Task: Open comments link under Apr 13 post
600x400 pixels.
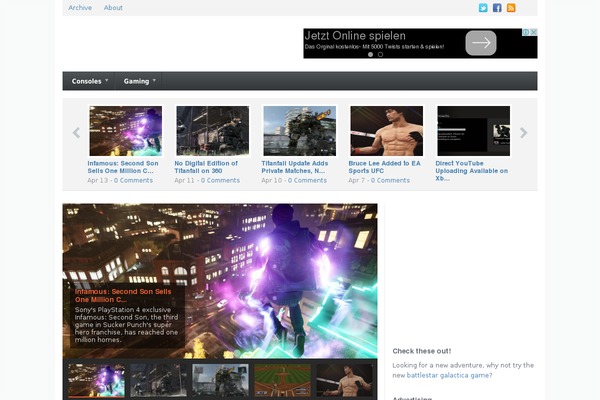Action: pyautogui.click(x=133, y=180)
